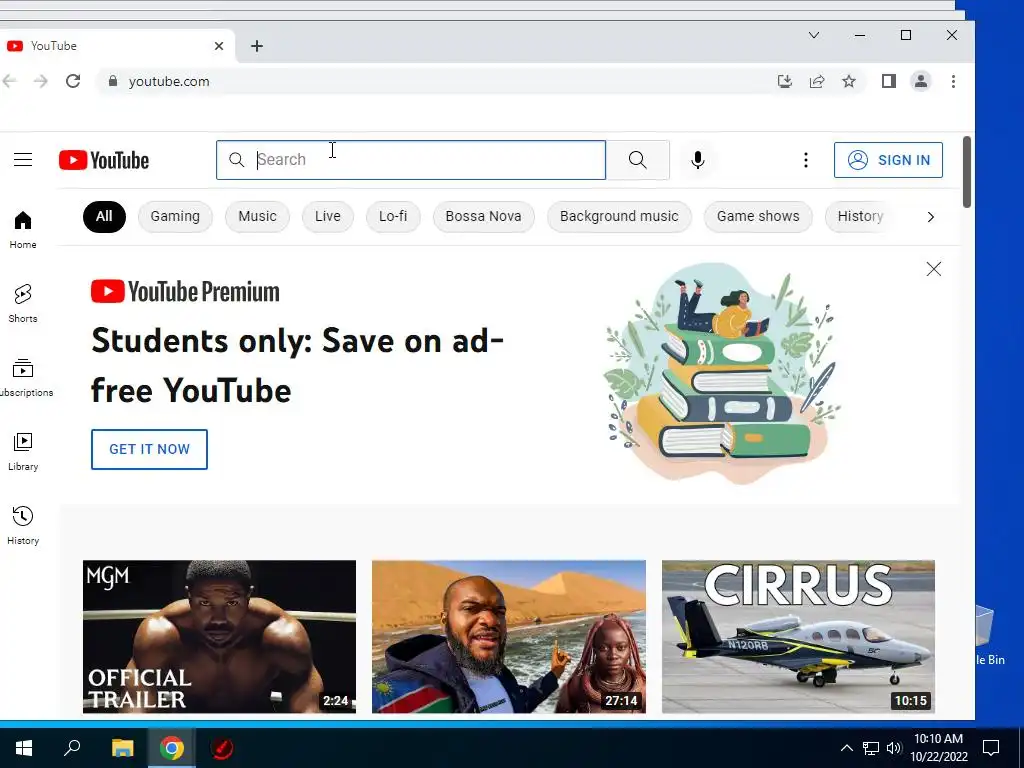1024x768 pixels.
Task: Select the Music chip
Action: (257, 217)
